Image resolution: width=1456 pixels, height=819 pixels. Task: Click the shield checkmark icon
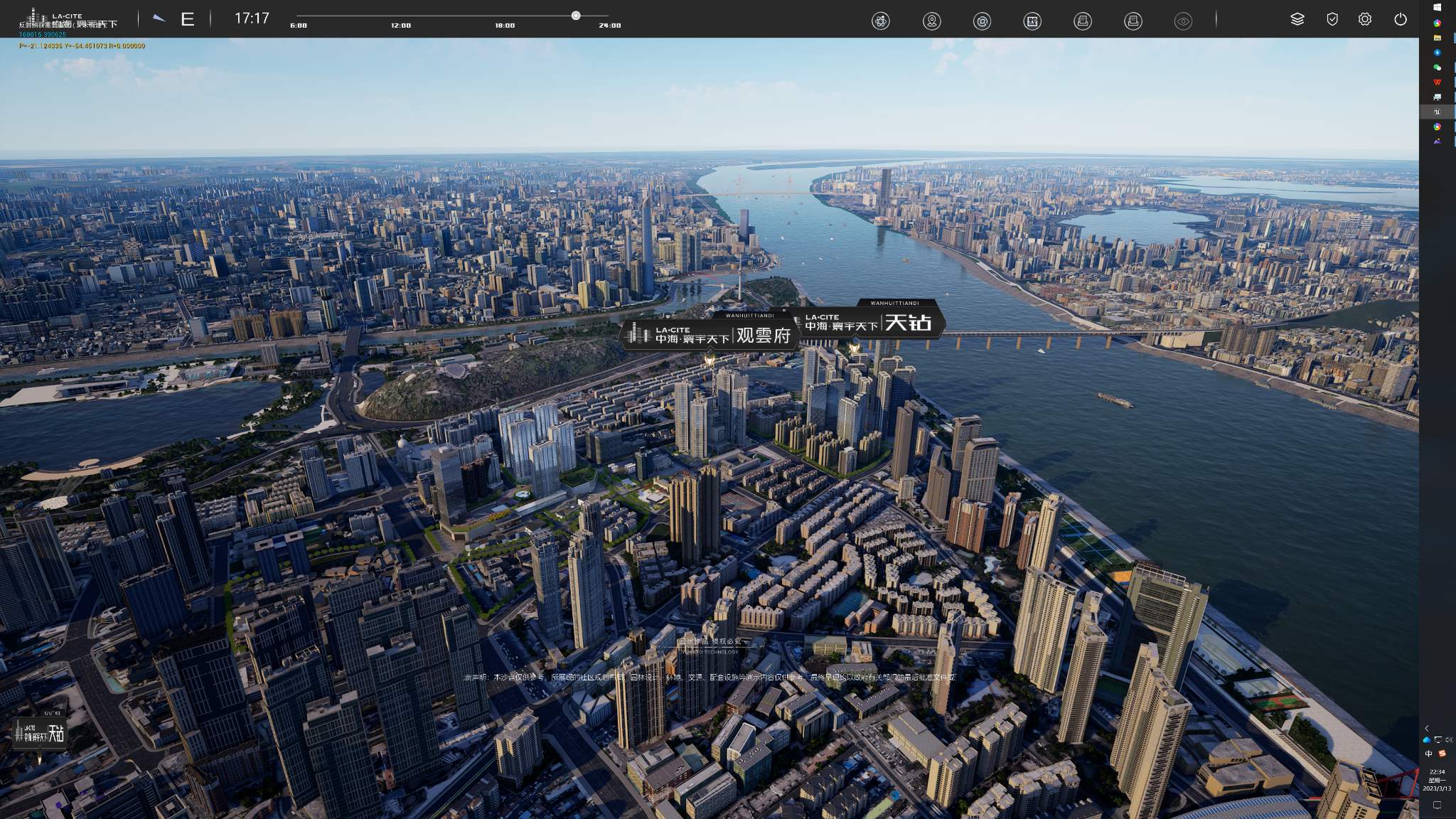point(1332,19)
